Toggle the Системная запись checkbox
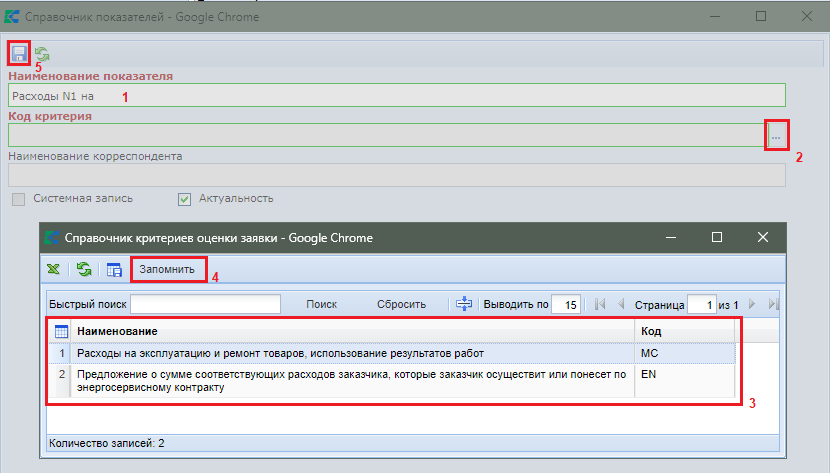 point(19,198)
